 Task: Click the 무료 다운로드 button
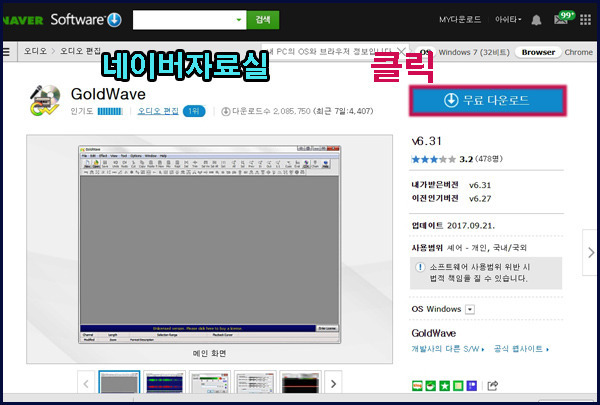click(x=488, y=100)
